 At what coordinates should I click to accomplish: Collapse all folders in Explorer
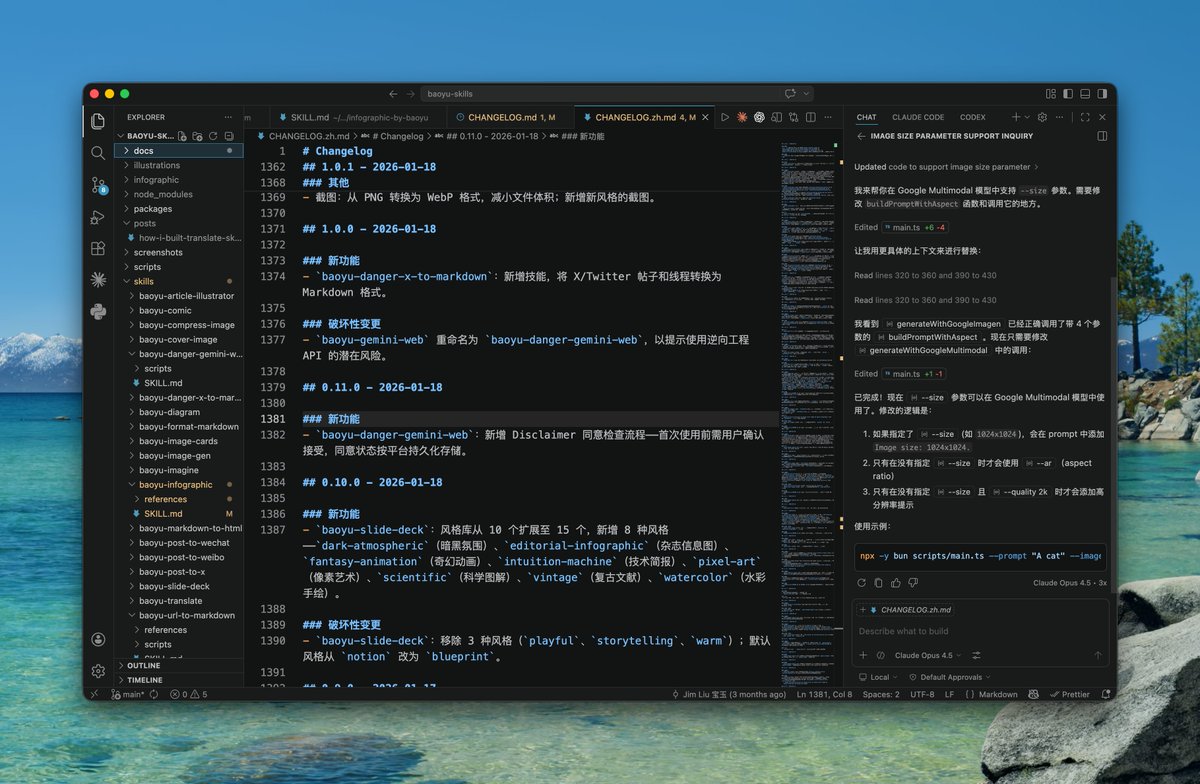pyautogui.click(x=228, y=136)
